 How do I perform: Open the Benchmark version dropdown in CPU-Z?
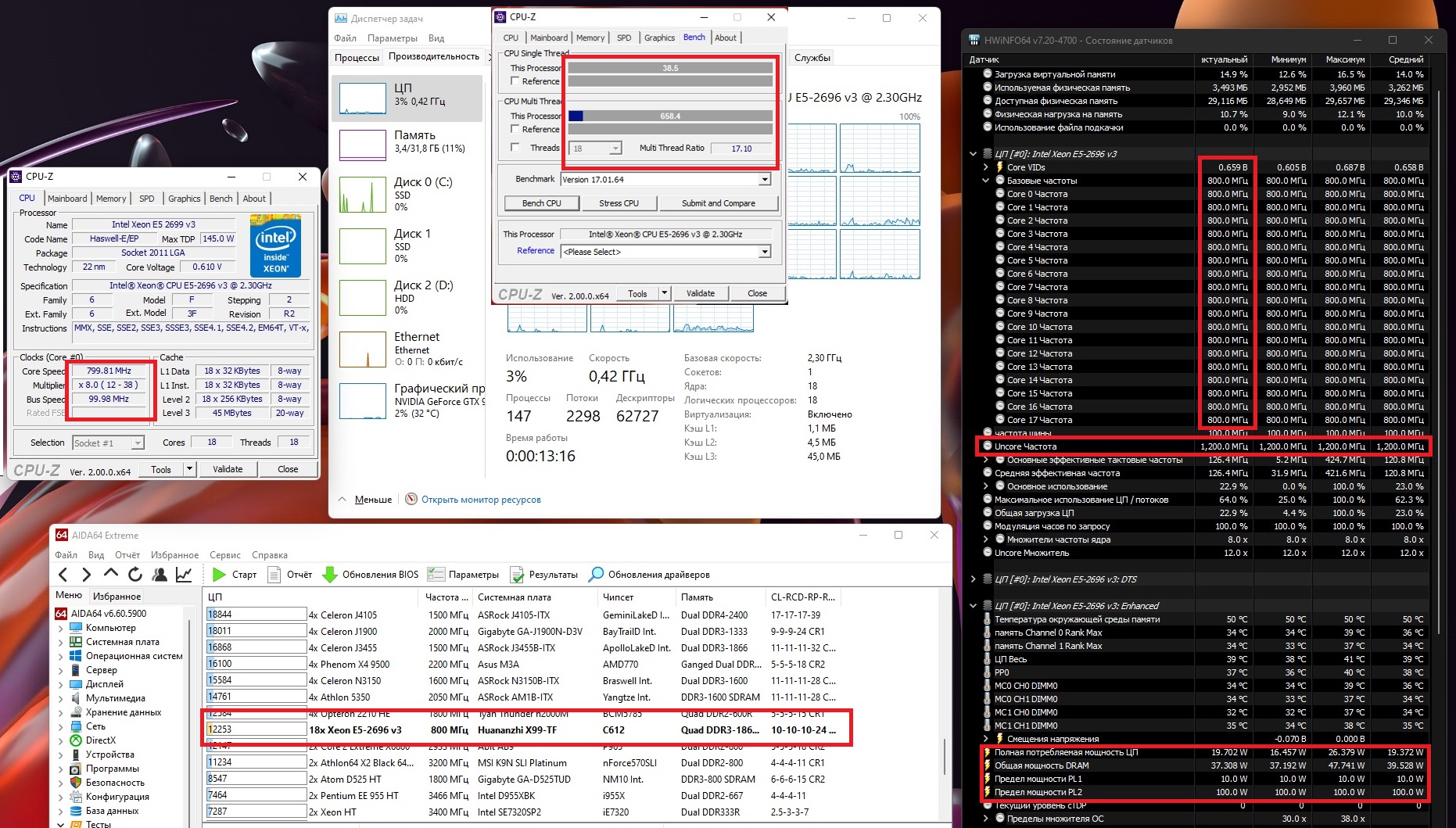765,180
